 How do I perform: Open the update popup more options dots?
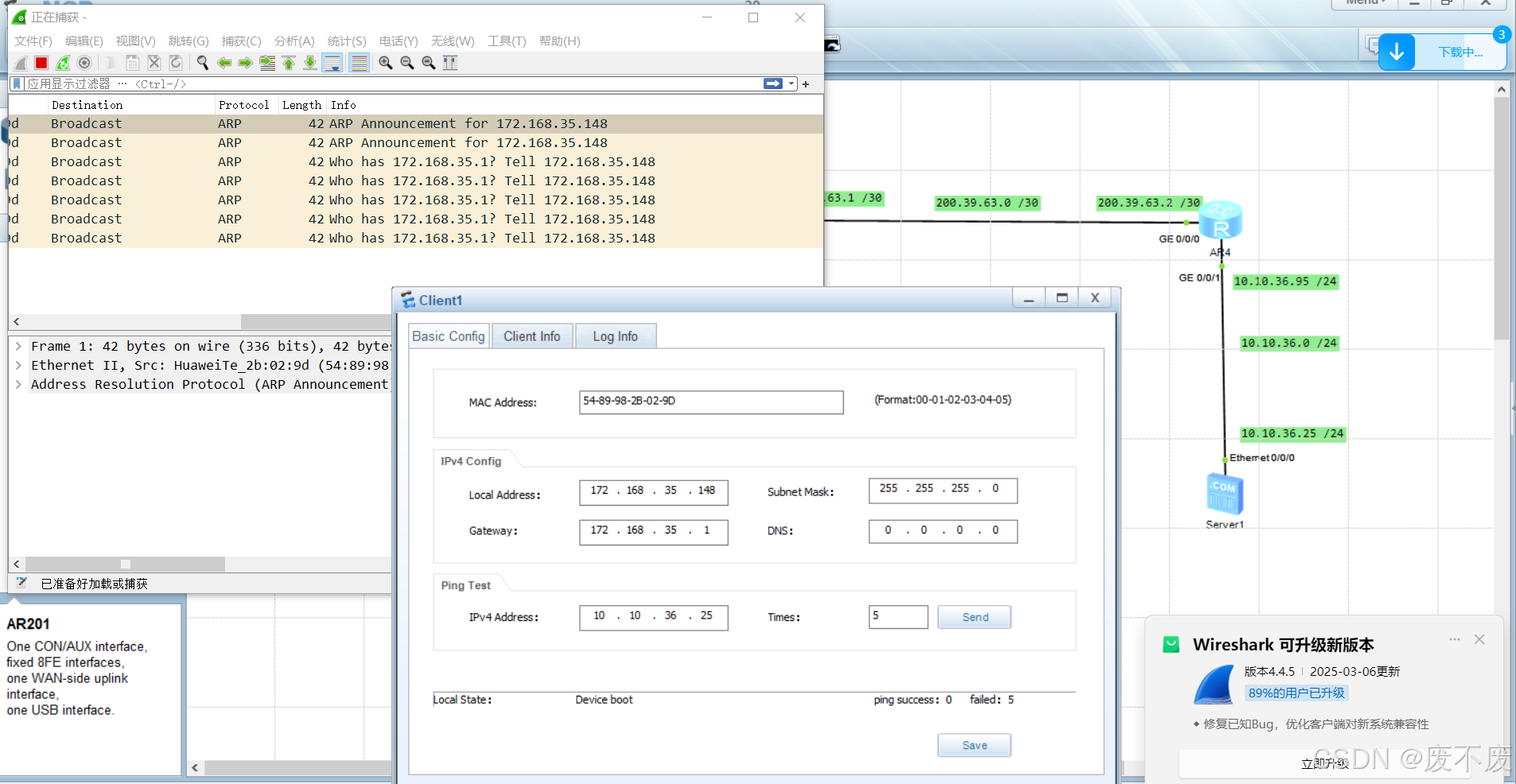pos(1455,639)
